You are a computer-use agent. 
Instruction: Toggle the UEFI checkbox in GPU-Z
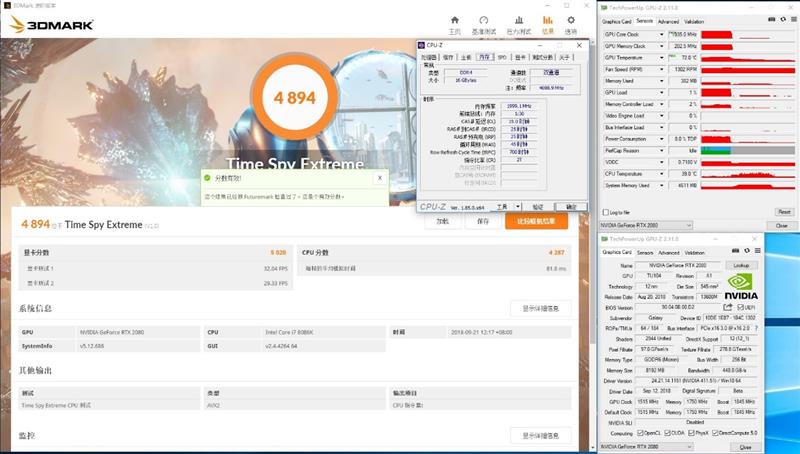coord(740,307)
